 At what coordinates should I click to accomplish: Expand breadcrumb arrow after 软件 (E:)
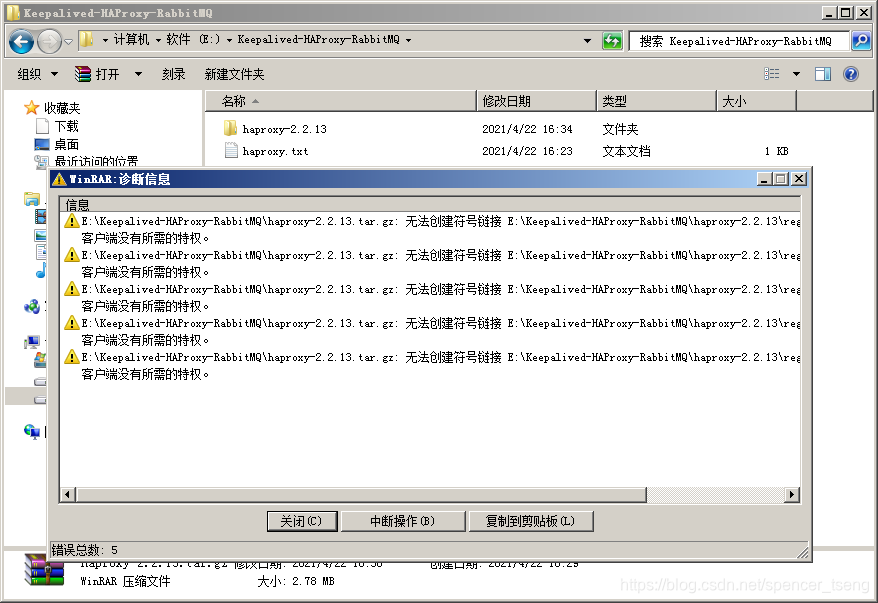click(x=229, y=40)
